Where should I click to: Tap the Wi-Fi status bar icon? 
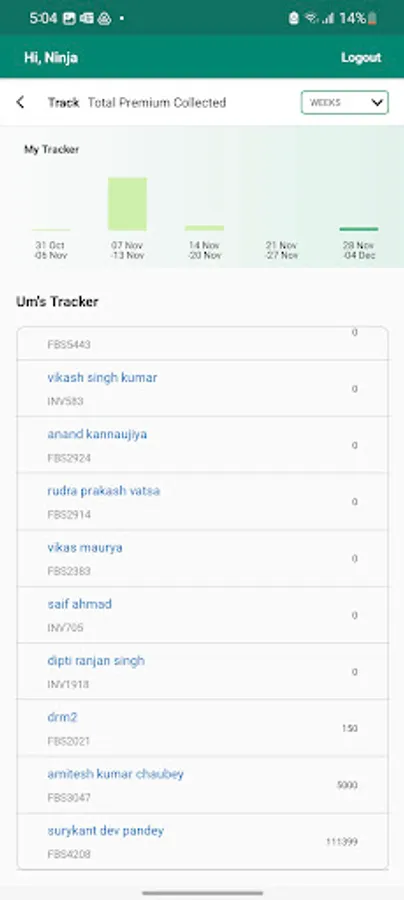(x=312, y=18)
